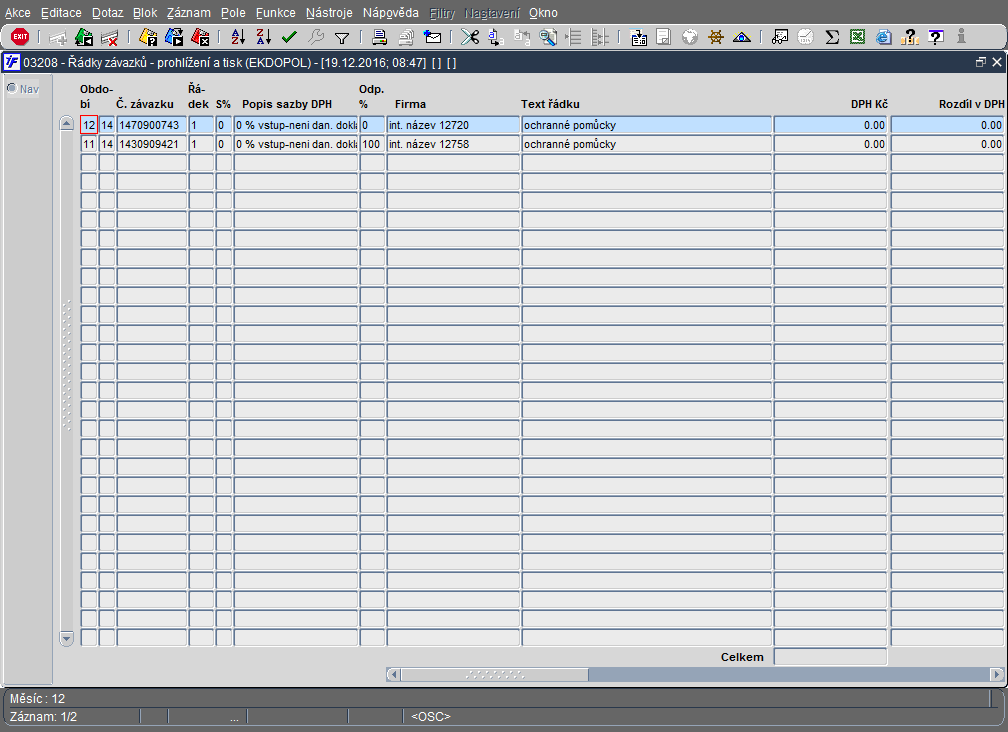Export to Excel using the green icon

click(858, 37)
